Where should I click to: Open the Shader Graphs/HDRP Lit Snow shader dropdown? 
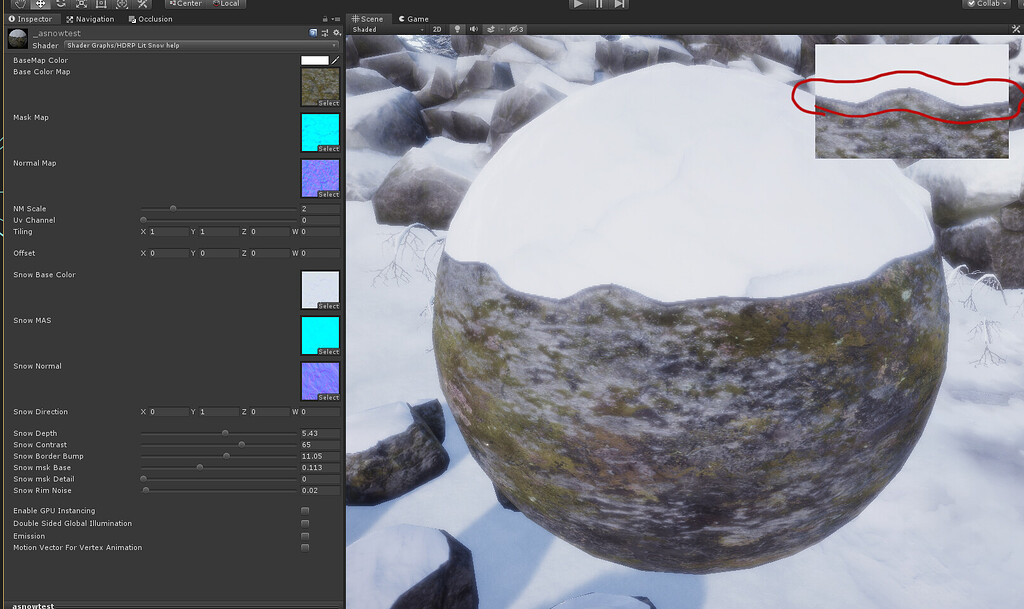[x=200, y=44]
